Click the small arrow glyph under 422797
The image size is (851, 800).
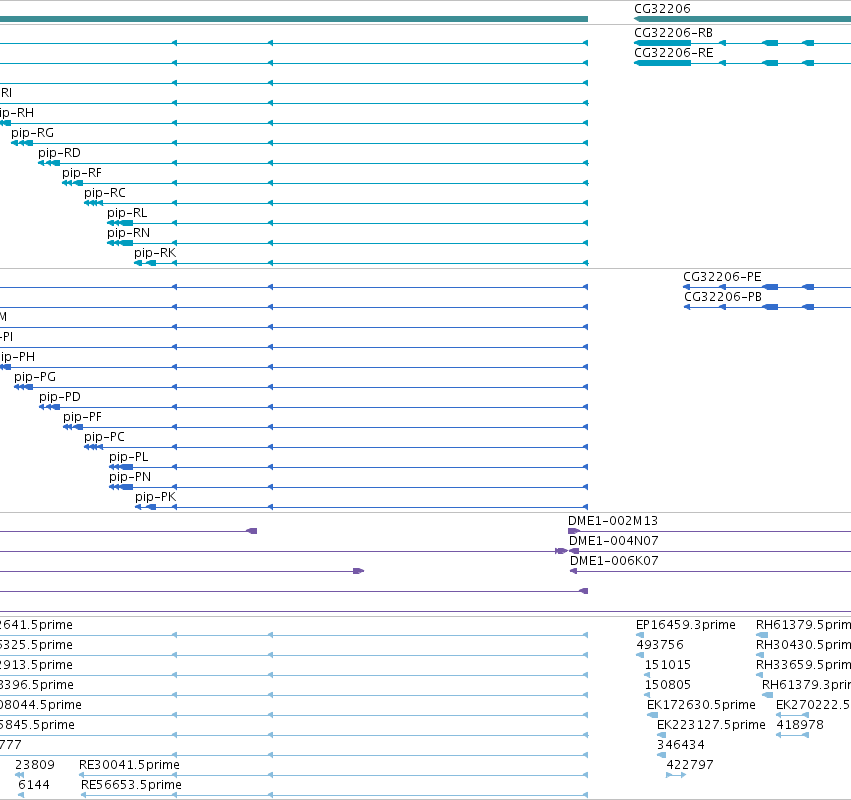click(676, 775)
